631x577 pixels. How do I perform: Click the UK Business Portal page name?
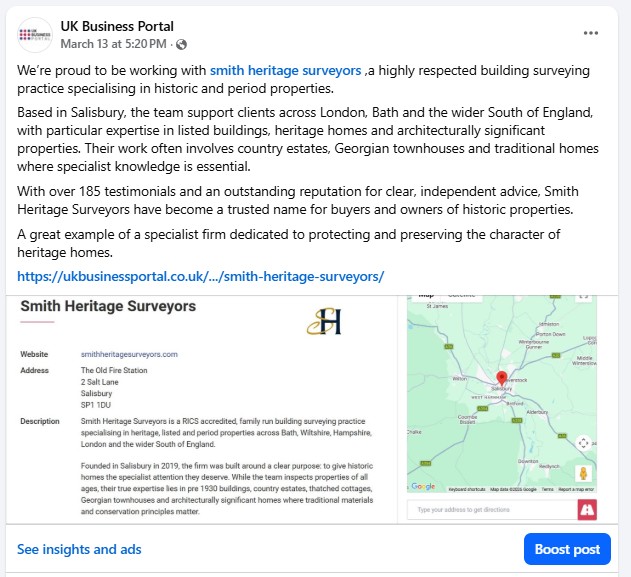[117, 26]
